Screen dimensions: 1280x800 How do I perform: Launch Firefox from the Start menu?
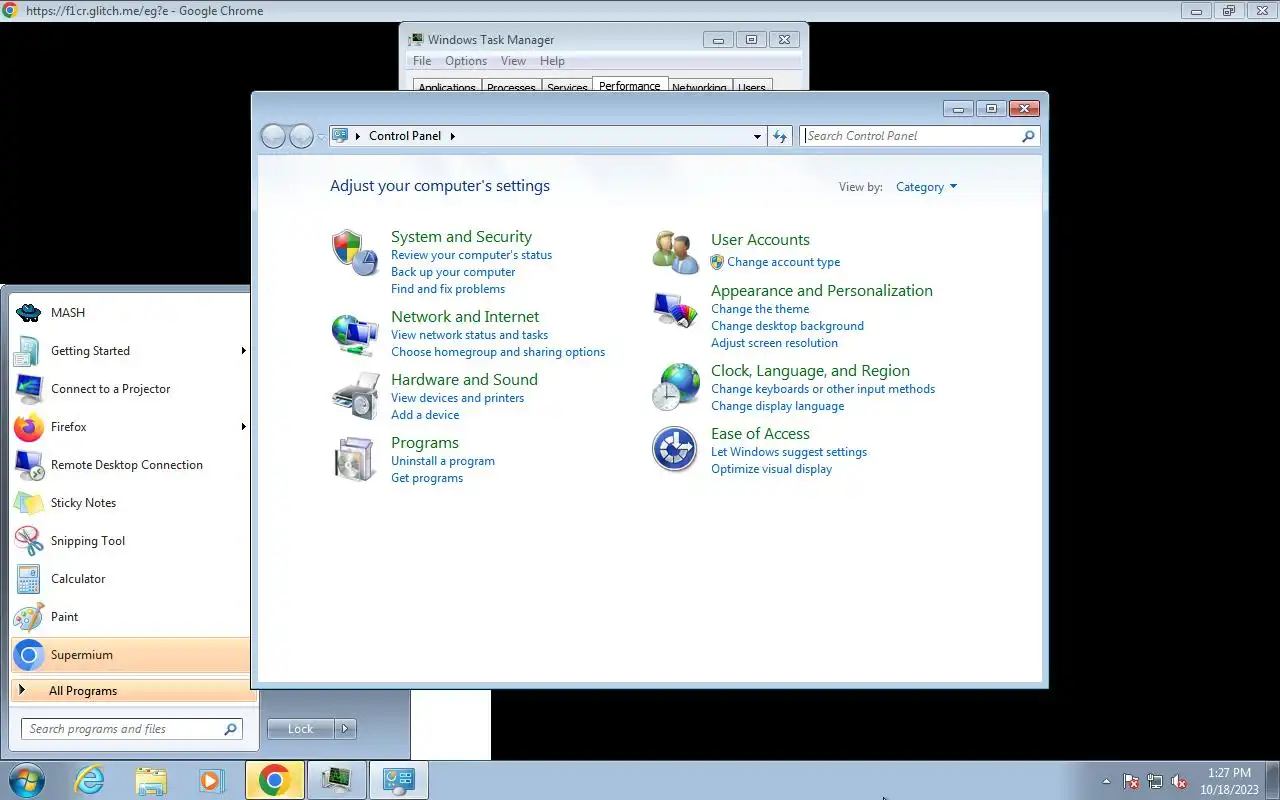click(130, 427)
